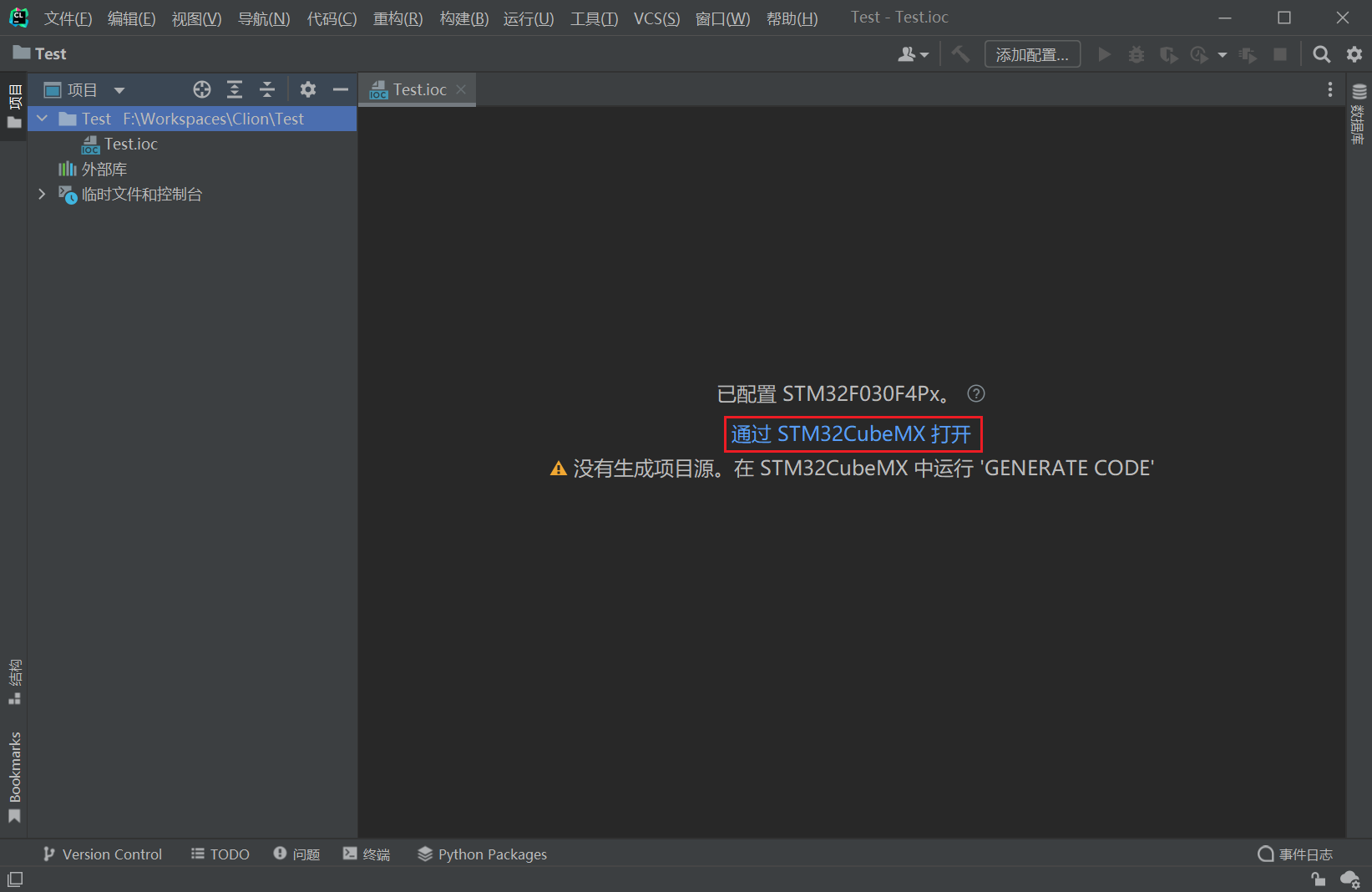This screenshot has height=892, width=1372.
Task: Toggle the Bookmarks tool window sidebar button
Action: pos(14,778)
